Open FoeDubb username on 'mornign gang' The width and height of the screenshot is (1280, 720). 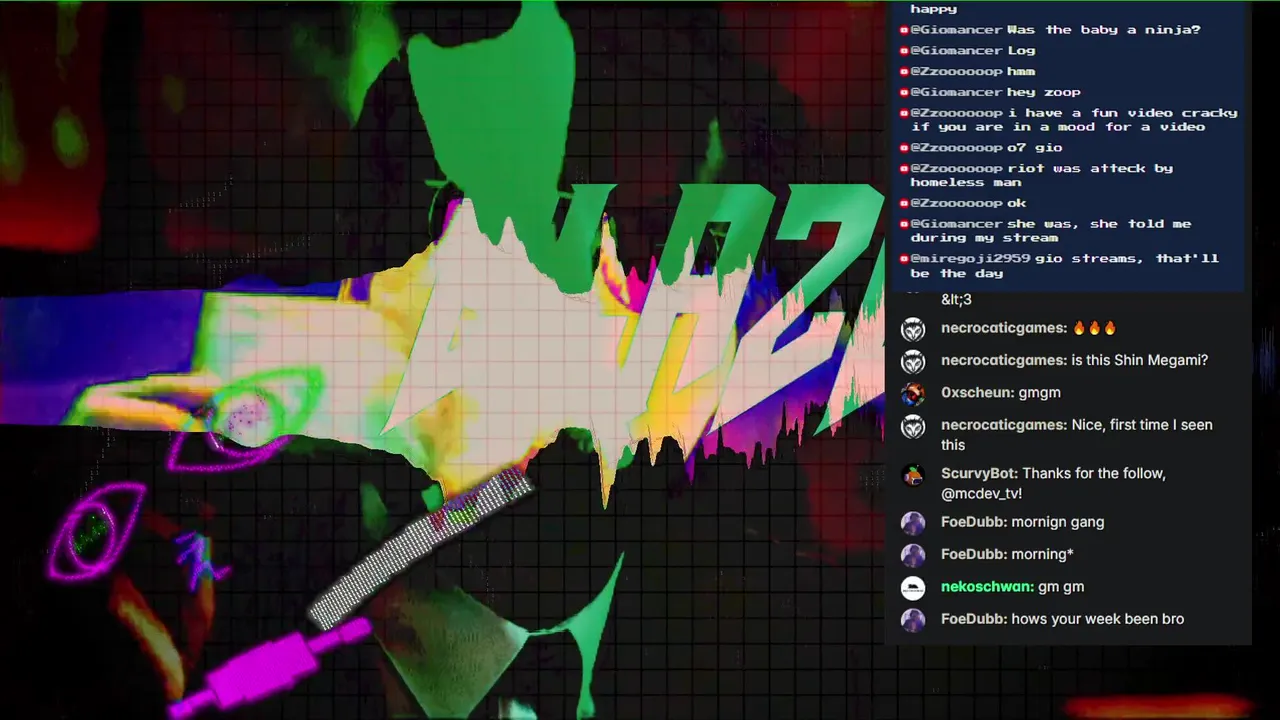tap(973, 522)
